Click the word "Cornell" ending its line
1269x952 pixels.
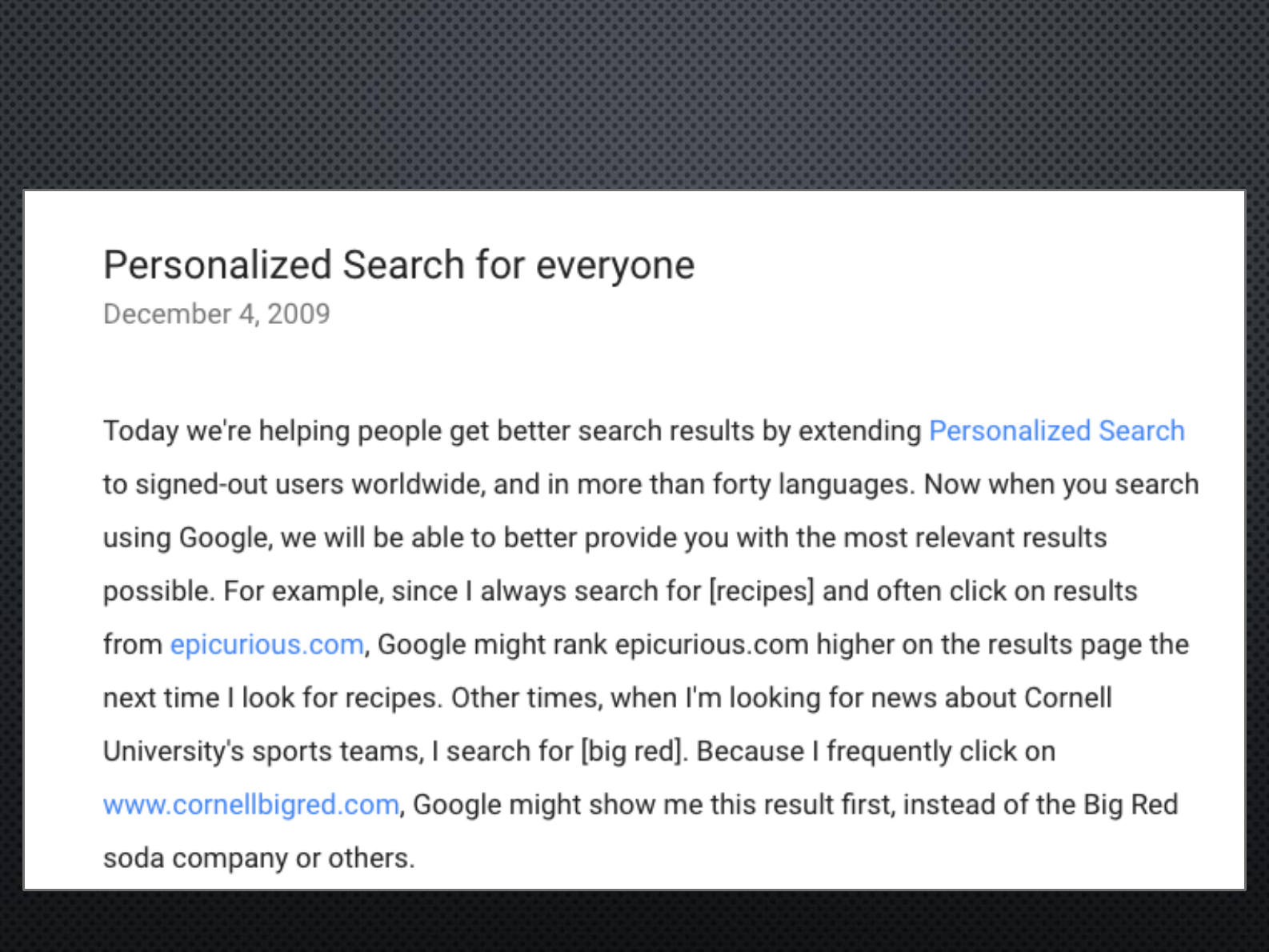click(x=1068, y=698)
